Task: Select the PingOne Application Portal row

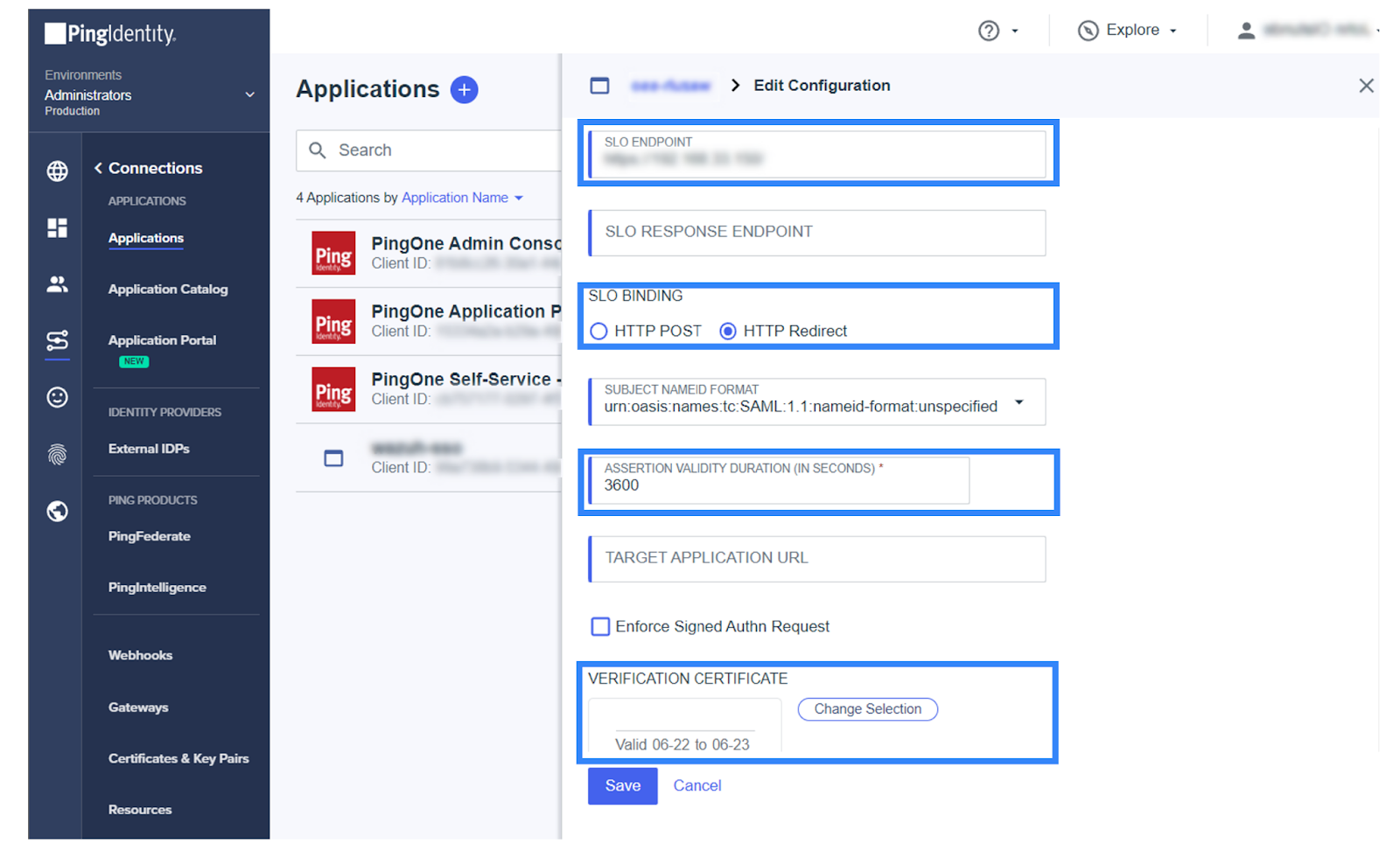Action: tap(429, 321)
